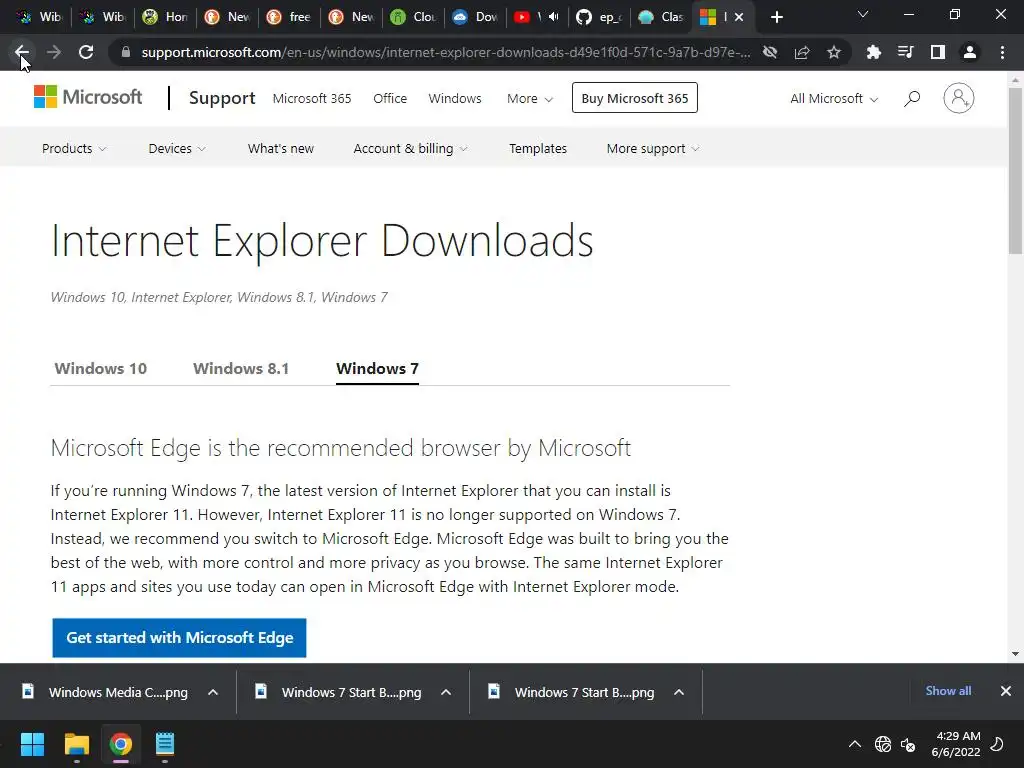Expand Account & billing menu
Screen dimensions: 1024x768
tap(410, 149)
